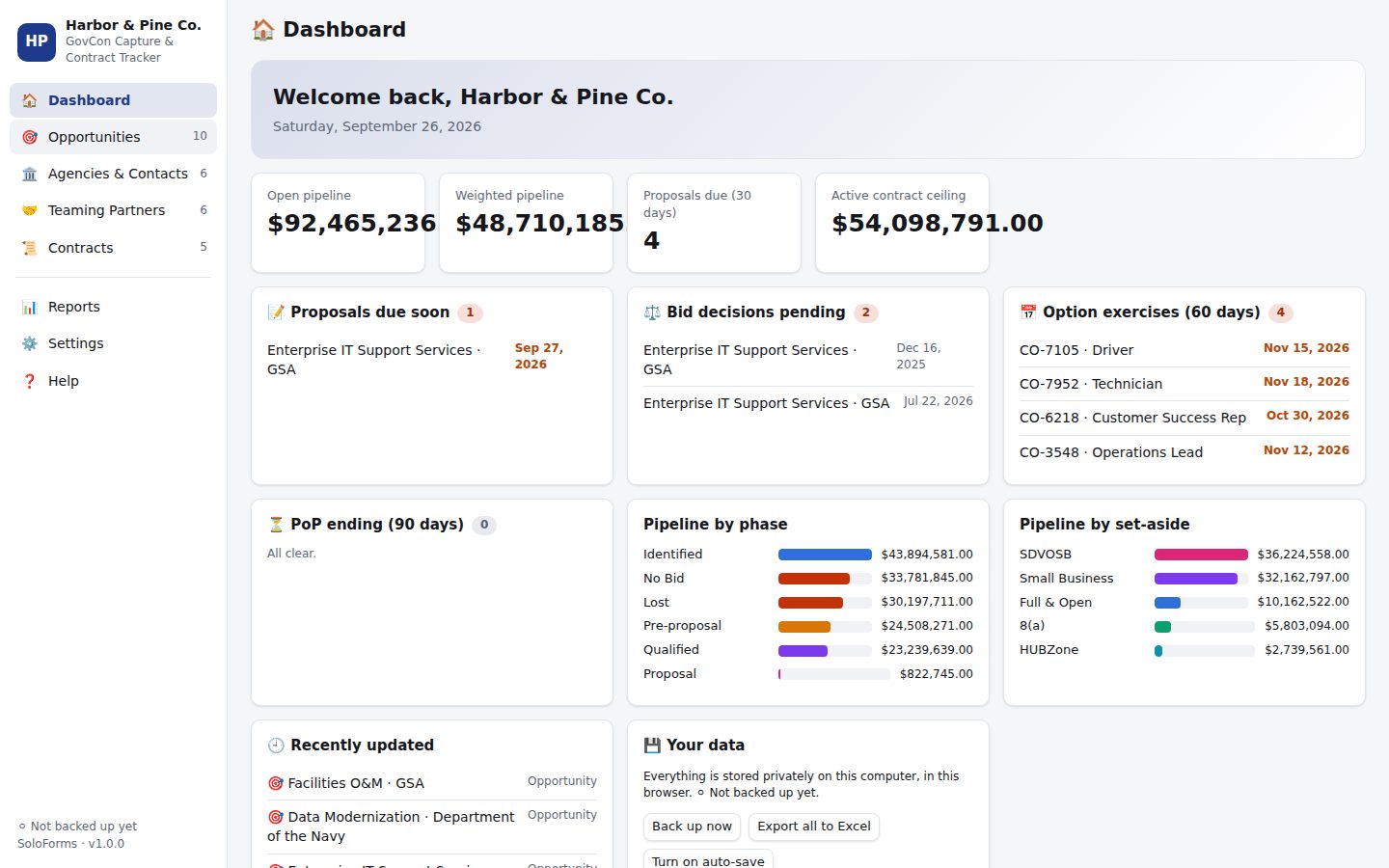Click the calendar icon beside Option exercises
1389x868 pixels.
point(1028,312)
